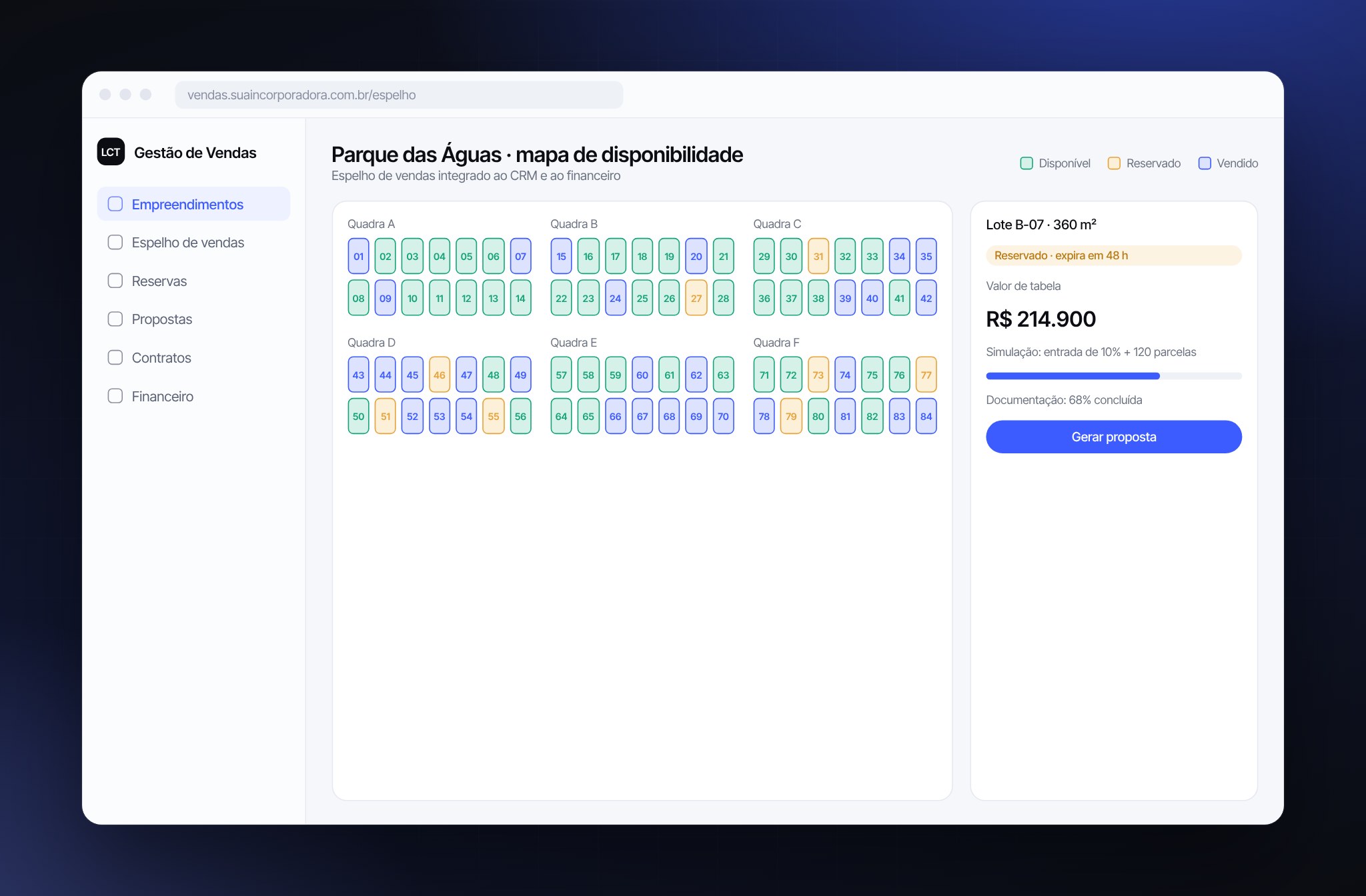Select sold lot 09 in Quadra A

point(386,298)
